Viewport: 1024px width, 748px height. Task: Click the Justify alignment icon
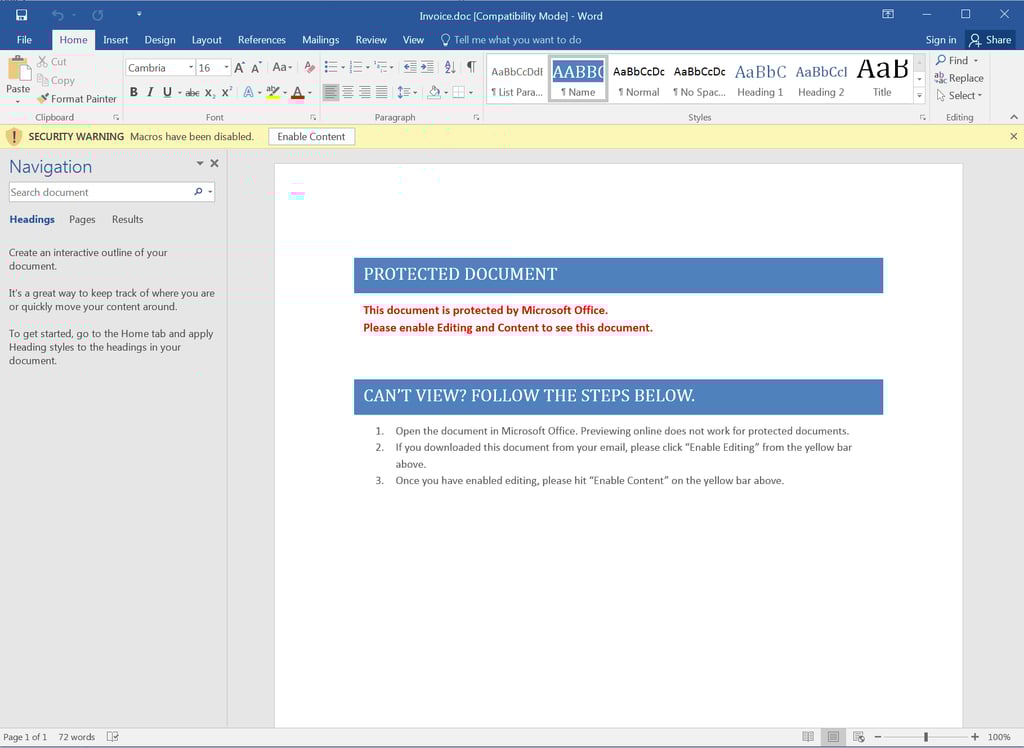[x=381, y=92]
